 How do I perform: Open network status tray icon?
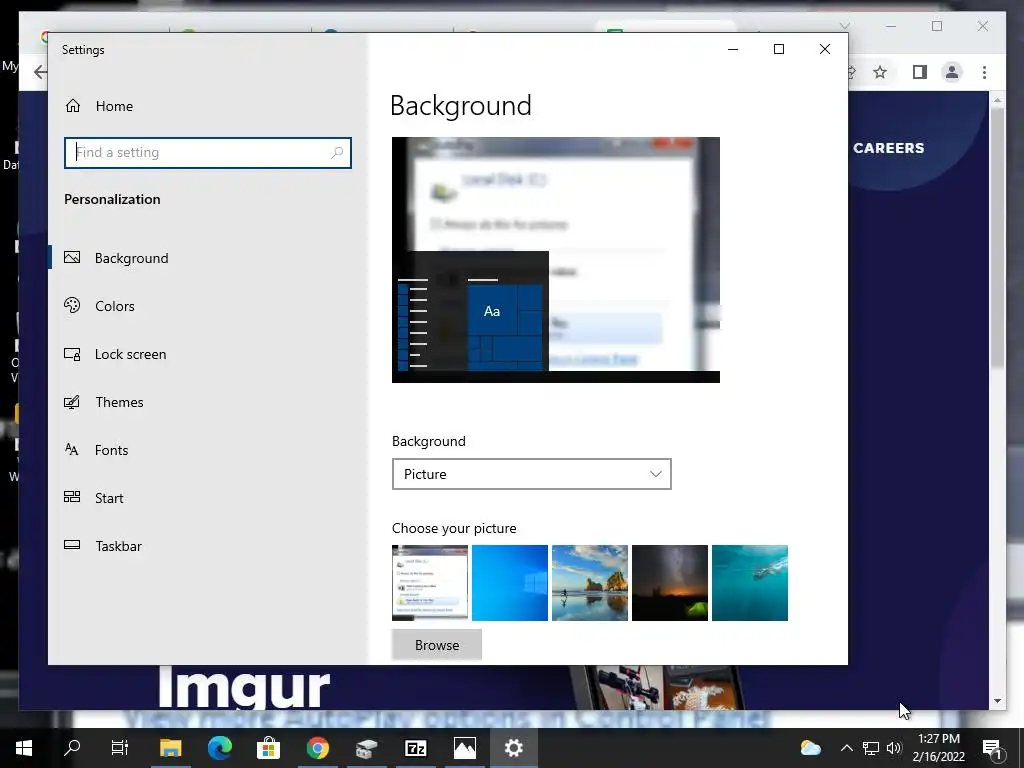[871, 748]
